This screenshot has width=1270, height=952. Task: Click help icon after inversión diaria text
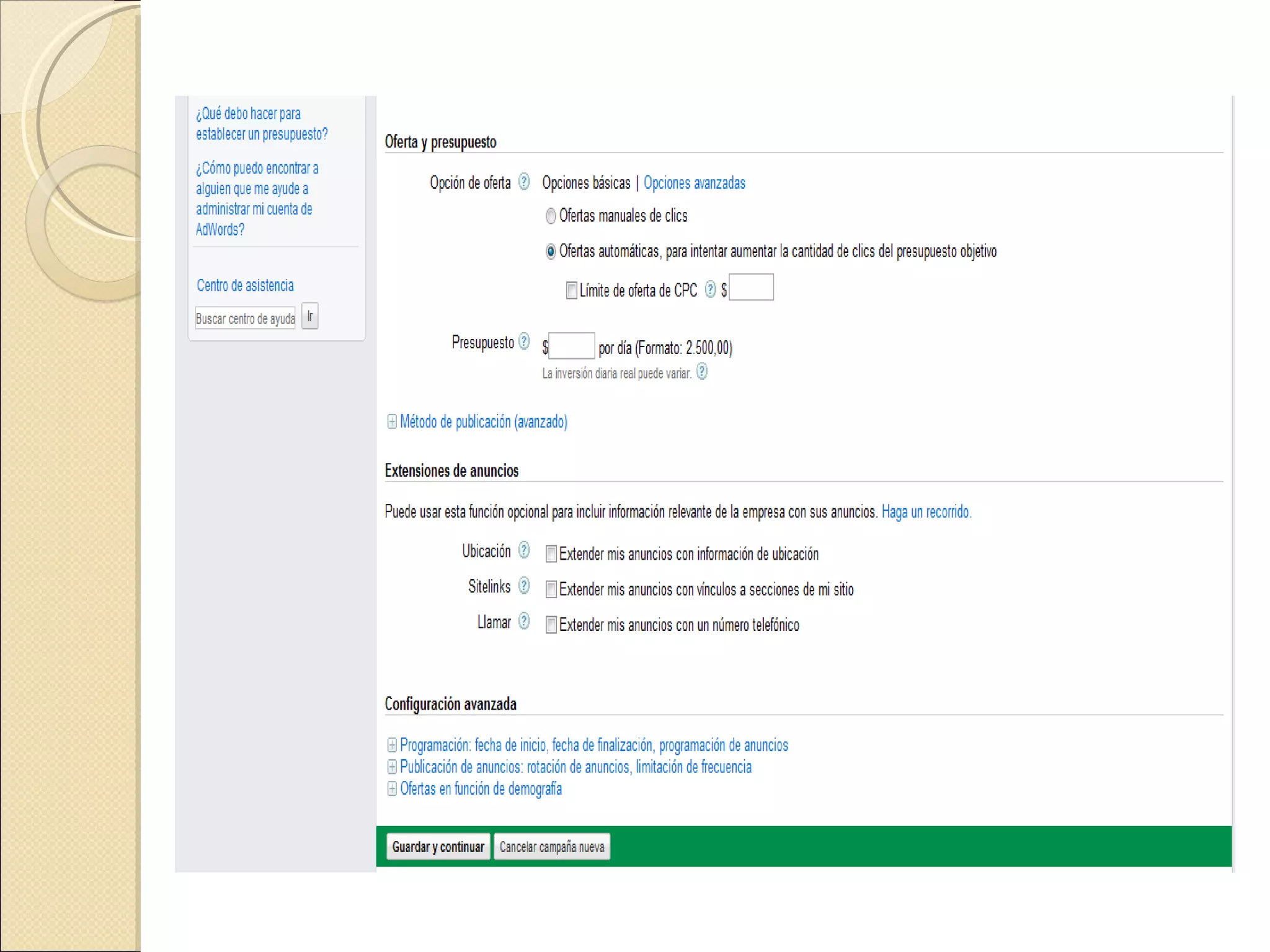[x=701, y=372]
